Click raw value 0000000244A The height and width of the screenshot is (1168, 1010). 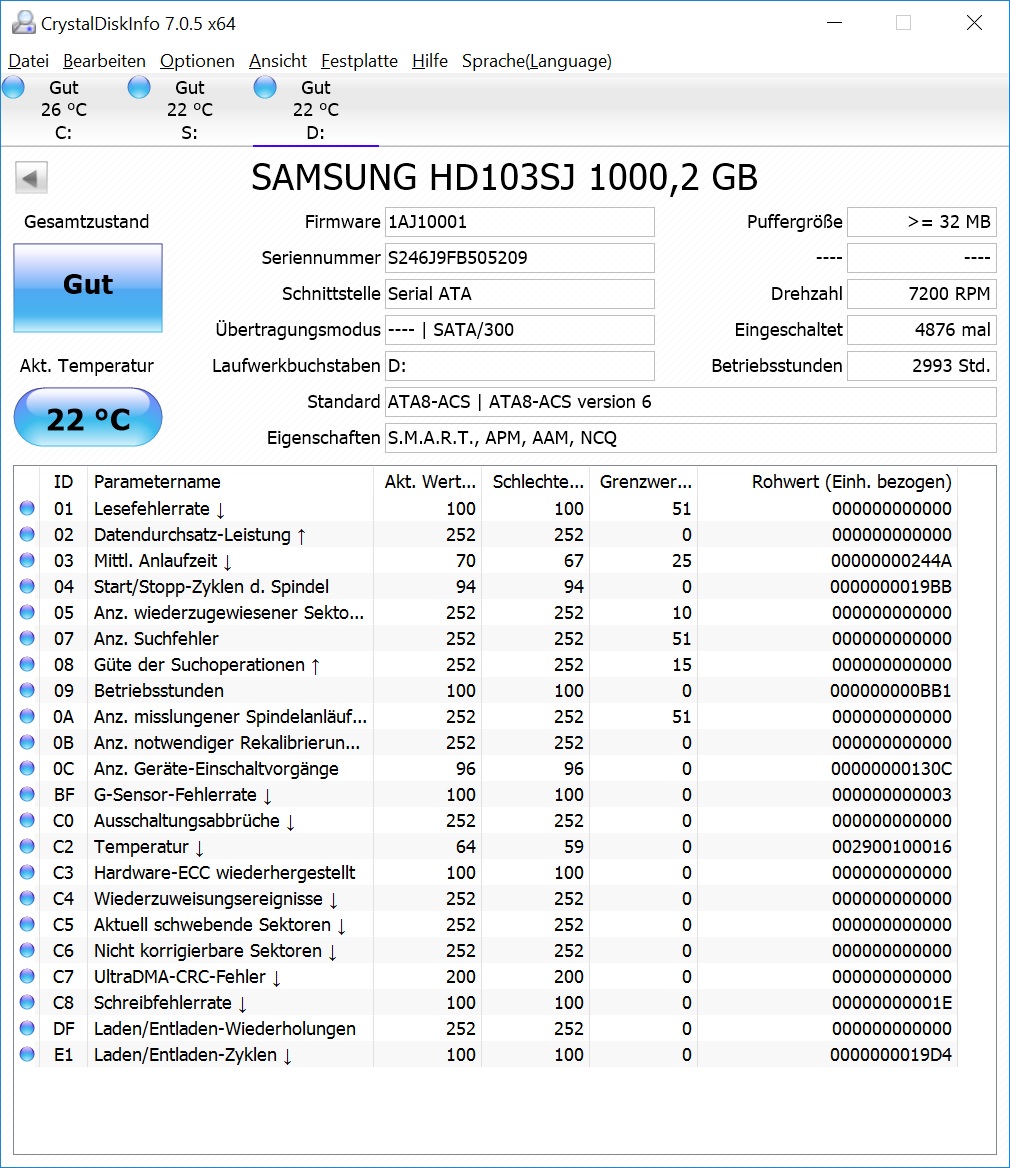click(891, 561)
